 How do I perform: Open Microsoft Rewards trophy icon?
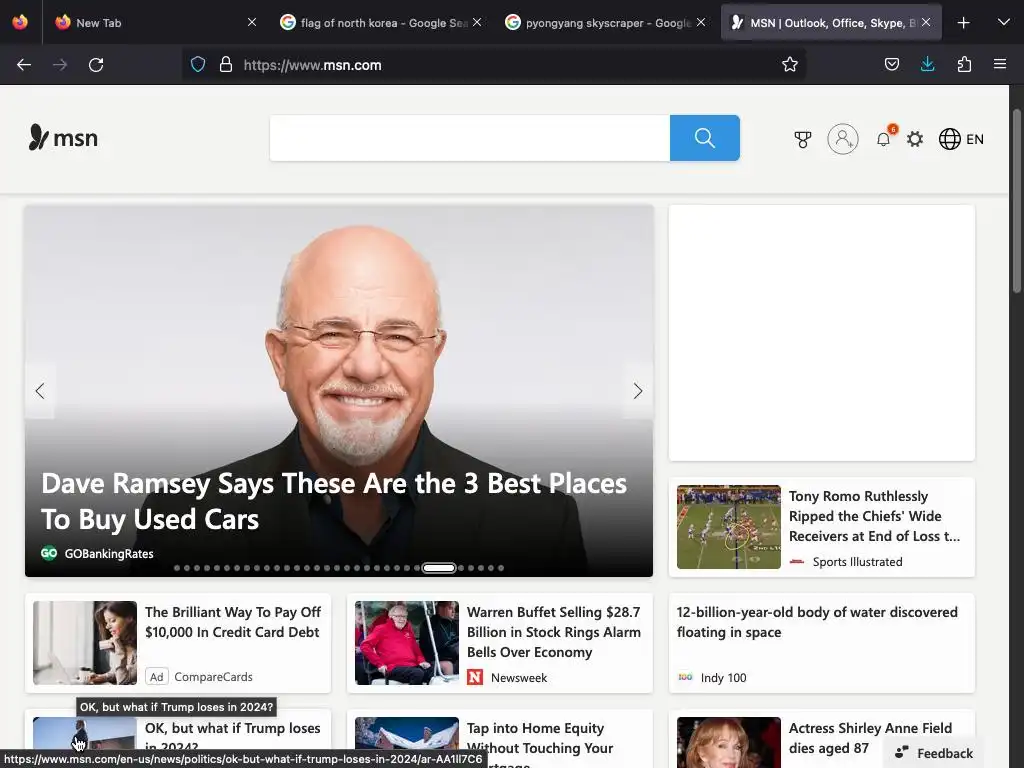[x=803, y=139]
